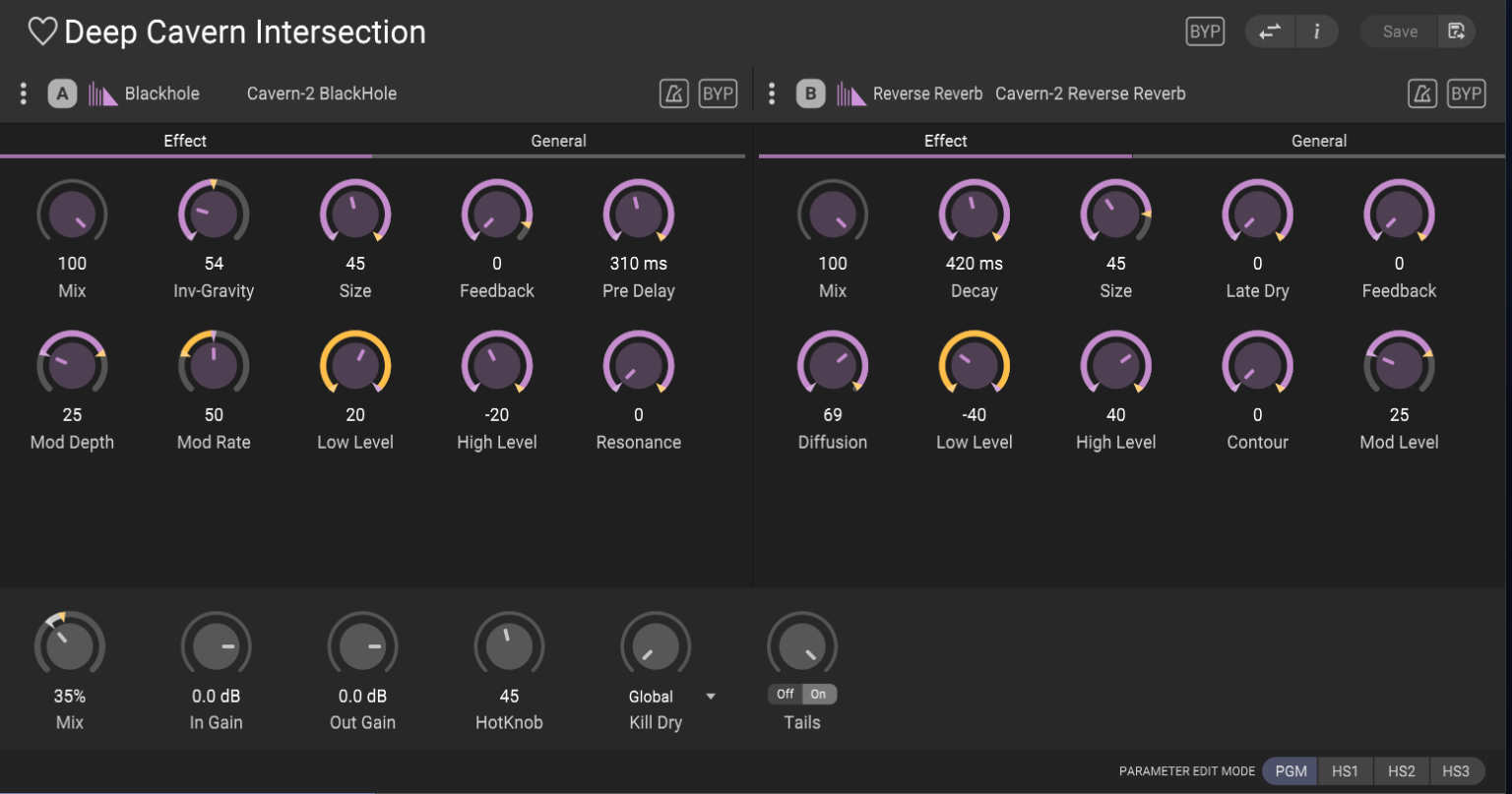
Task: Select HS1 parameter edit mode
Action: [1345, 771]
